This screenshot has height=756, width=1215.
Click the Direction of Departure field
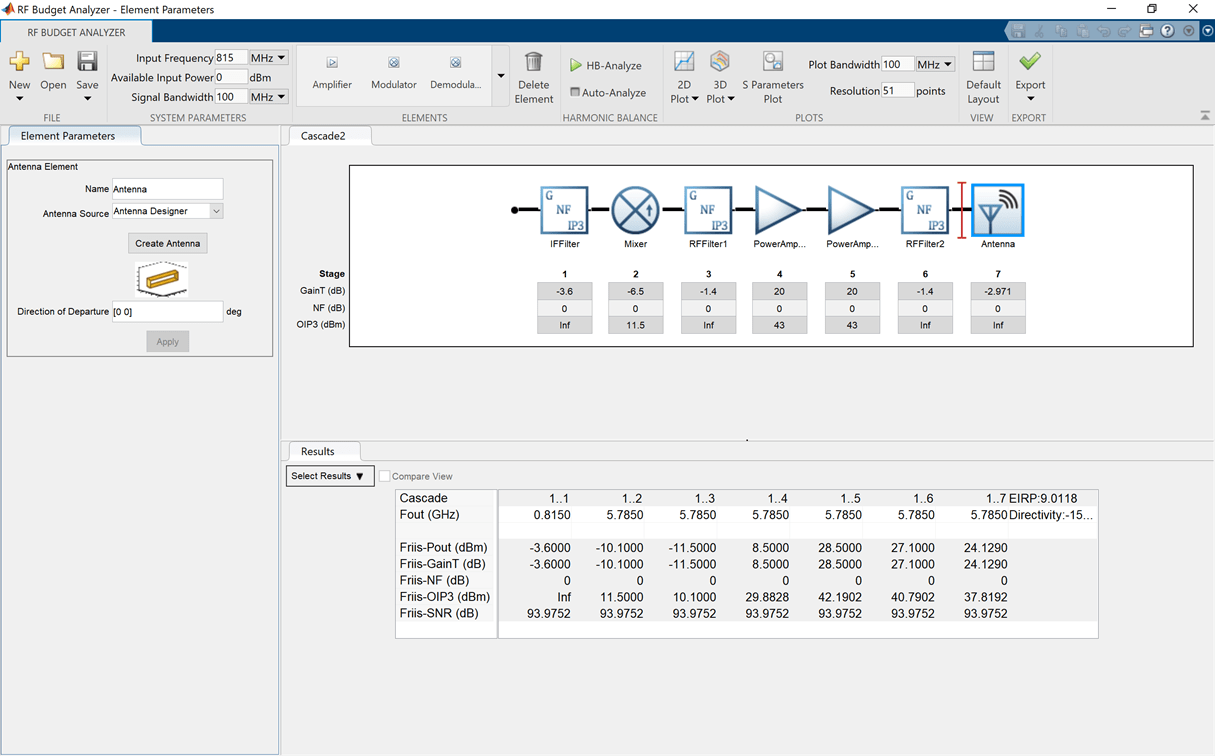point(167,312)
